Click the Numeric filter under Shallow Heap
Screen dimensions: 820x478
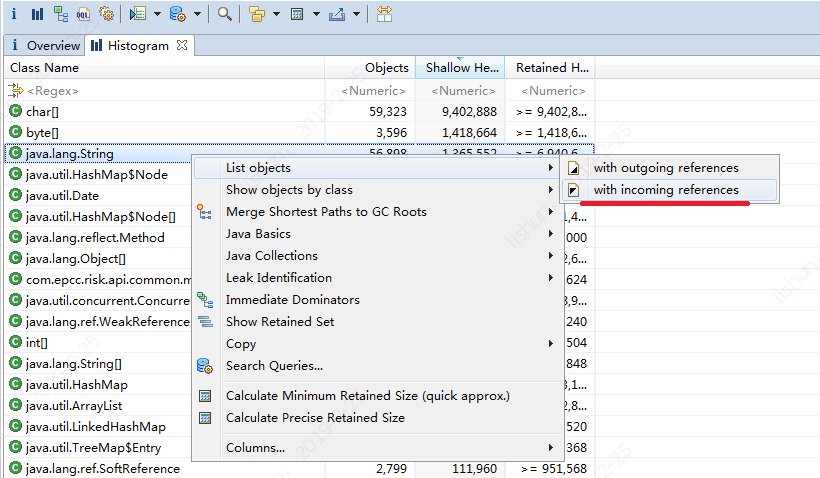pos(460,90)
